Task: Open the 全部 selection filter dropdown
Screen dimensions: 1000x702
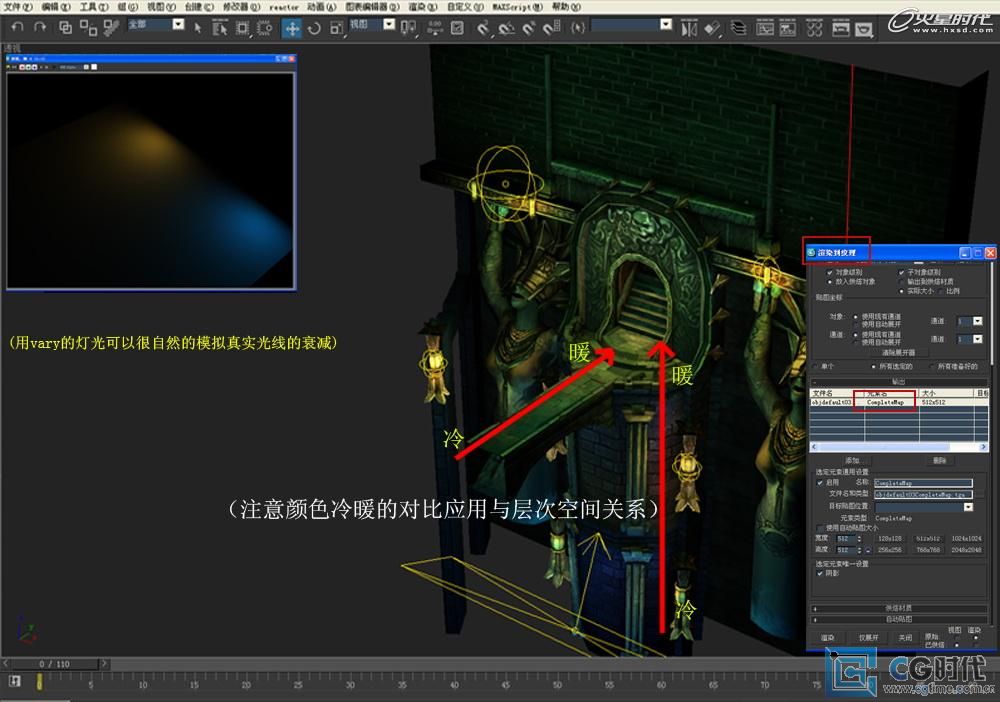Action: (179, 25)
